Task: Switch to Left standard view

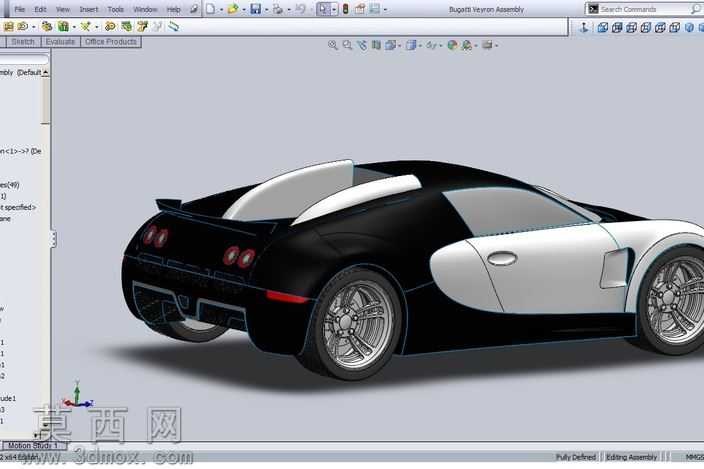Action: [x=631, y=27]
